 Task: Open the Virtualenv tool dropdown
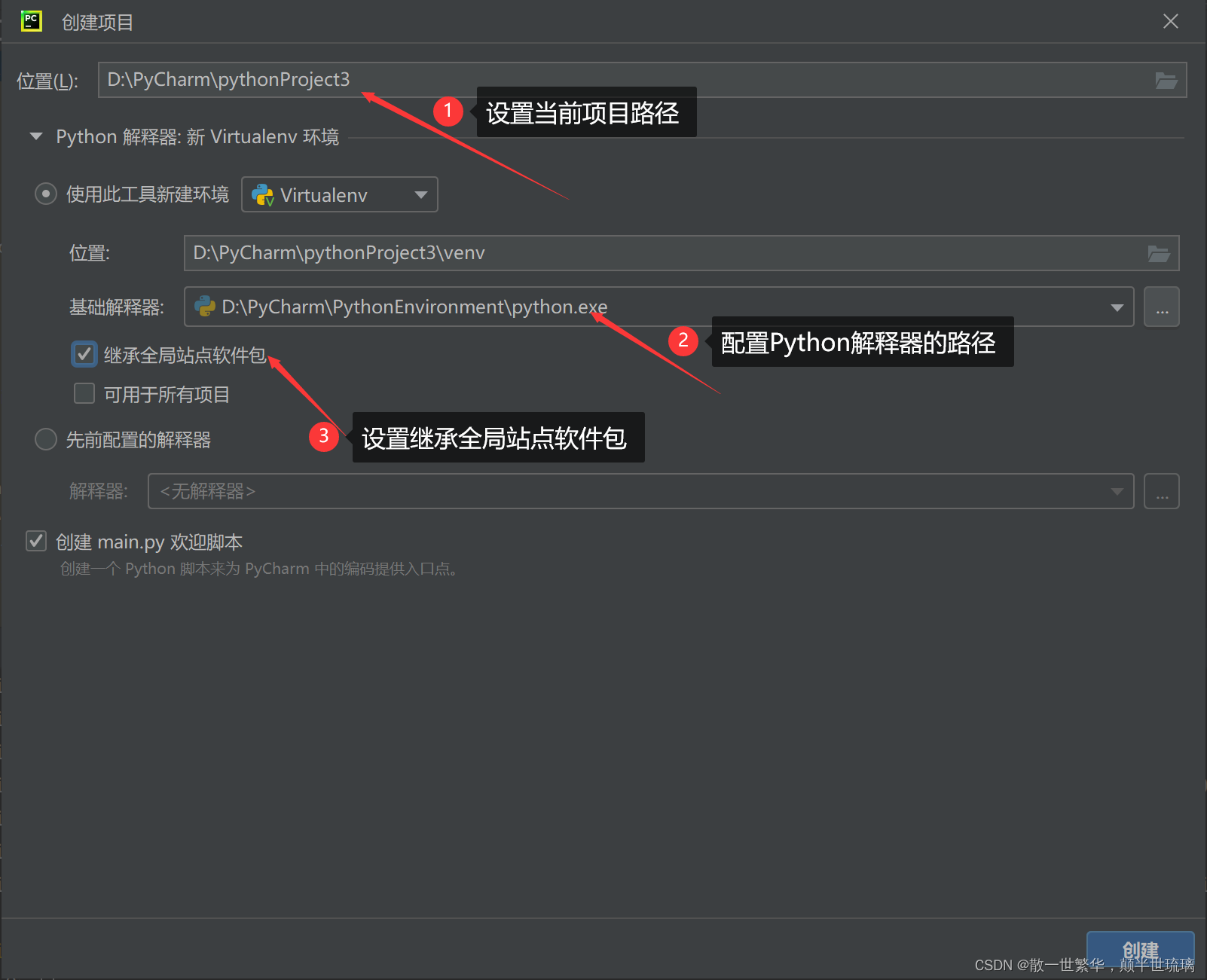340,194
